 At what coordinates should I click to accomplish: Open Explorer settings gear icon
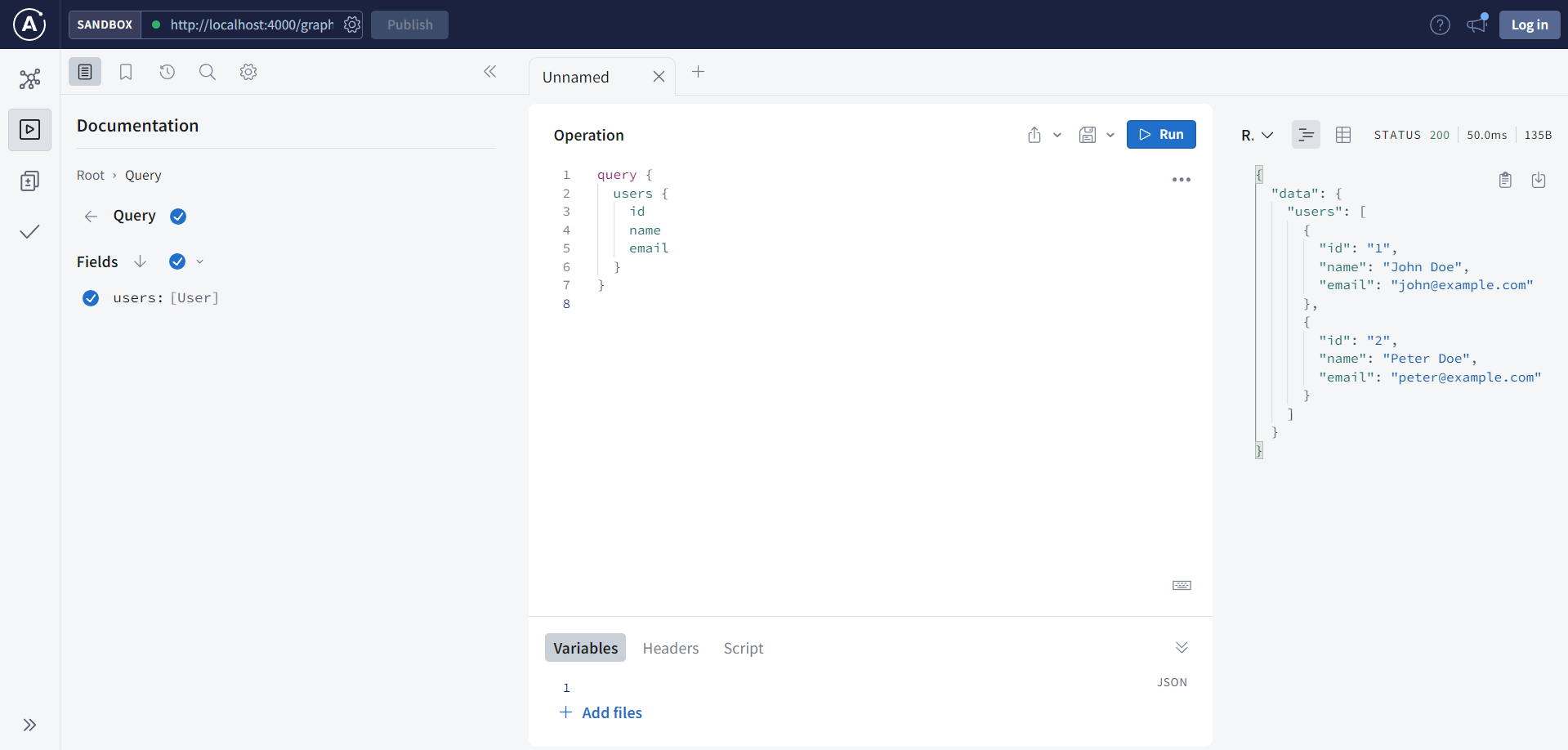(248, 72)
